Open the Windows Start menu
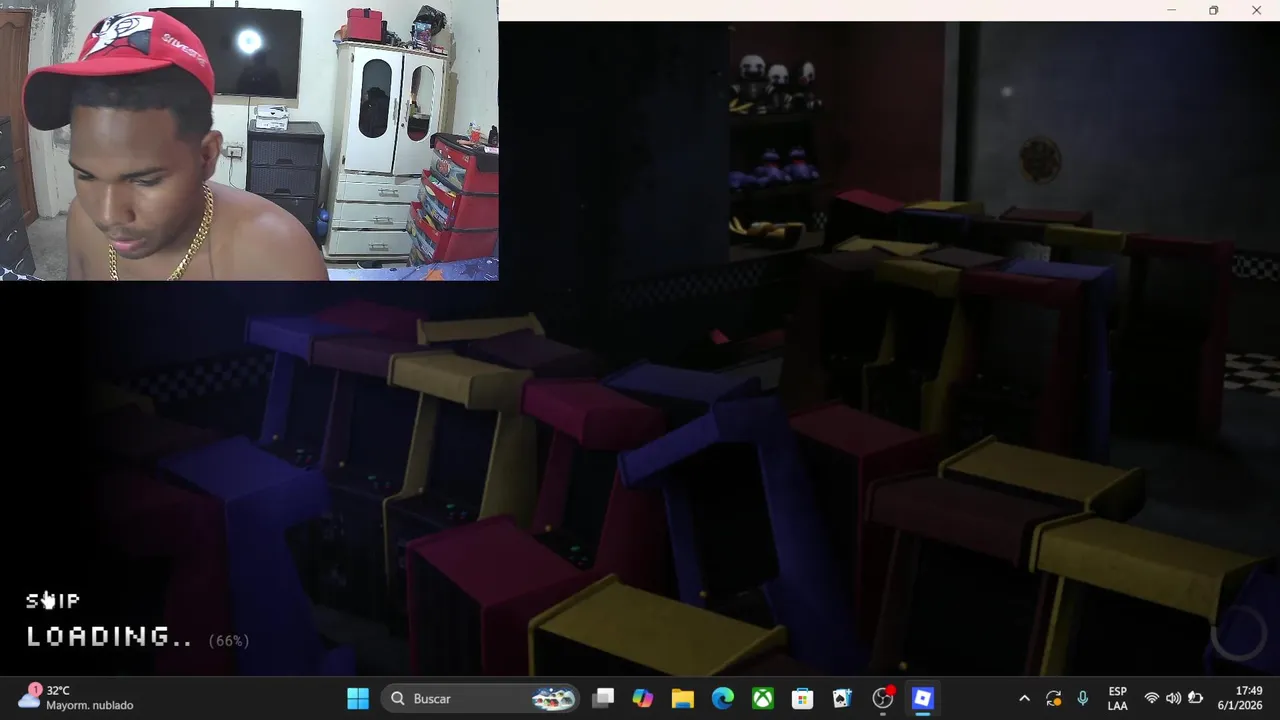This screenshot has height=720, width=1280. coord(358,698)
